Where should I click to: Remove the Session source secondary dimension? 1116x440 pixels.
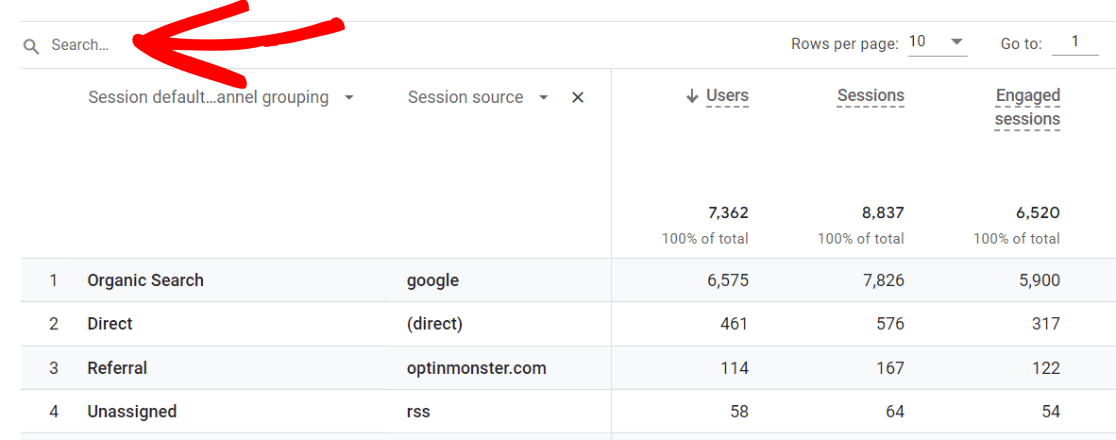click(x=577, y=98)
